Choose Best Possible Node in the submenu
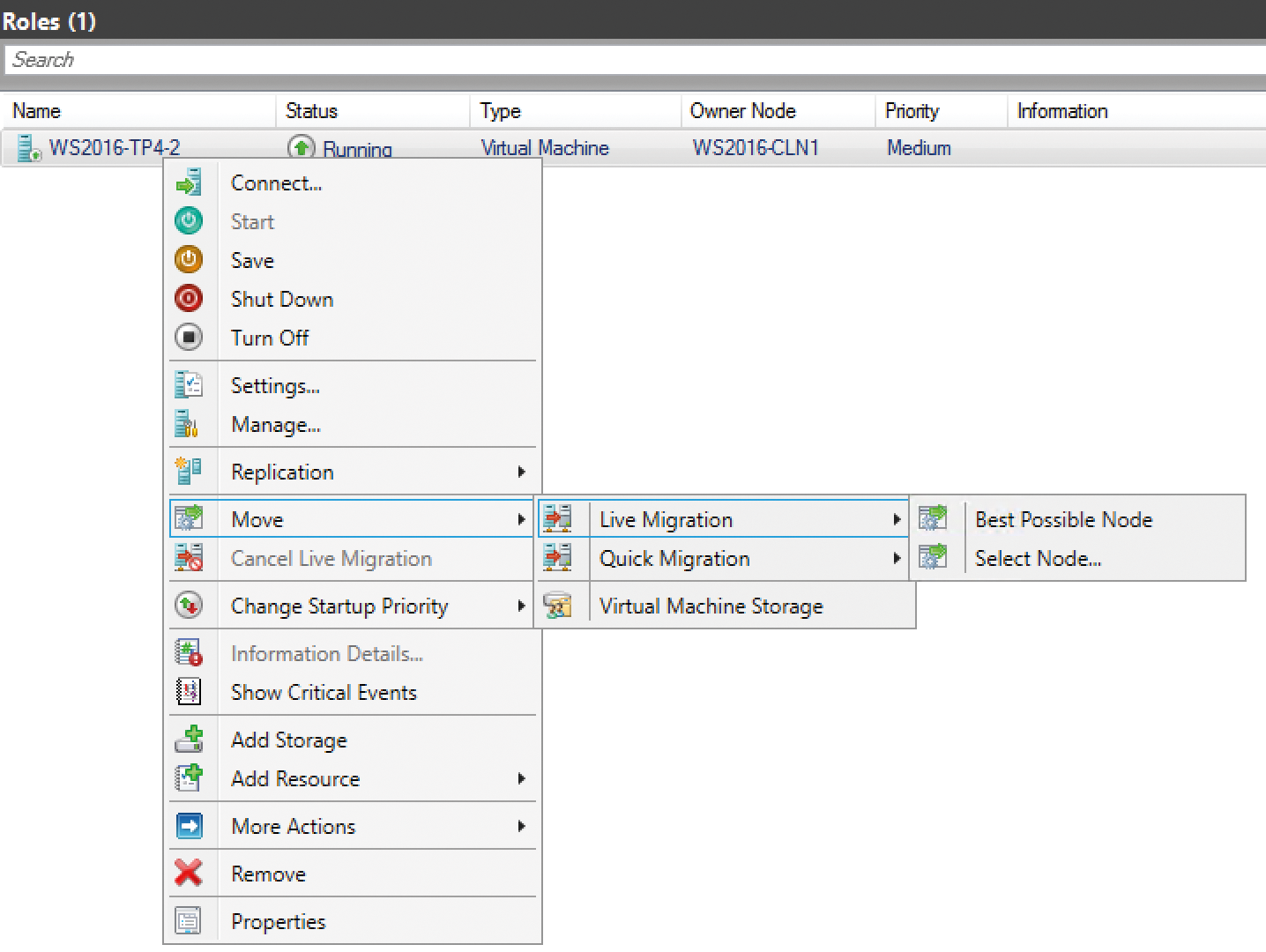 (1063, 519)
